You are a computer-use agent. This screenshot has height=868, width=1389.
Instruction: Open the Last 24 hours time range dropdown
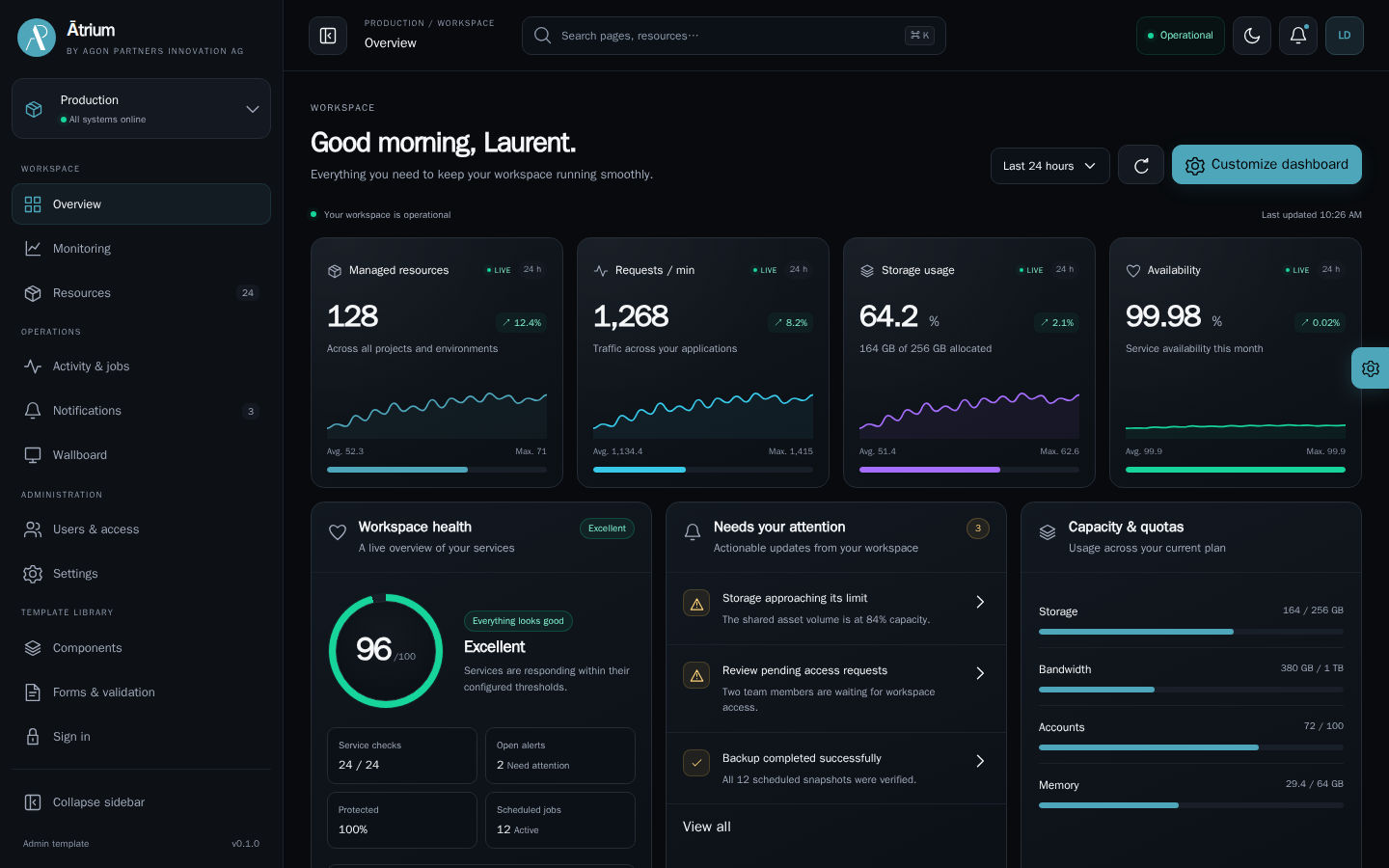click(1050, 166)
